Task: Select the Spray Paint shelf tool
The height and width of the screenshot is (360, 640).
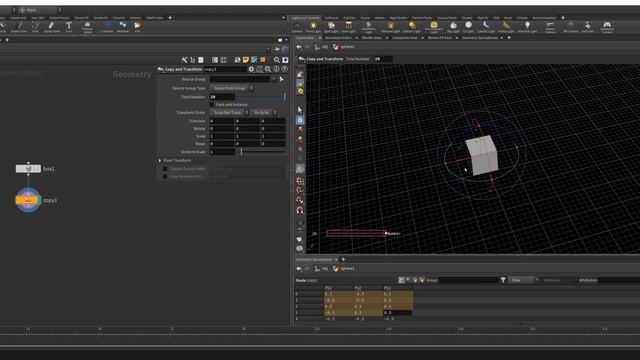Action: tap(51, 27)
